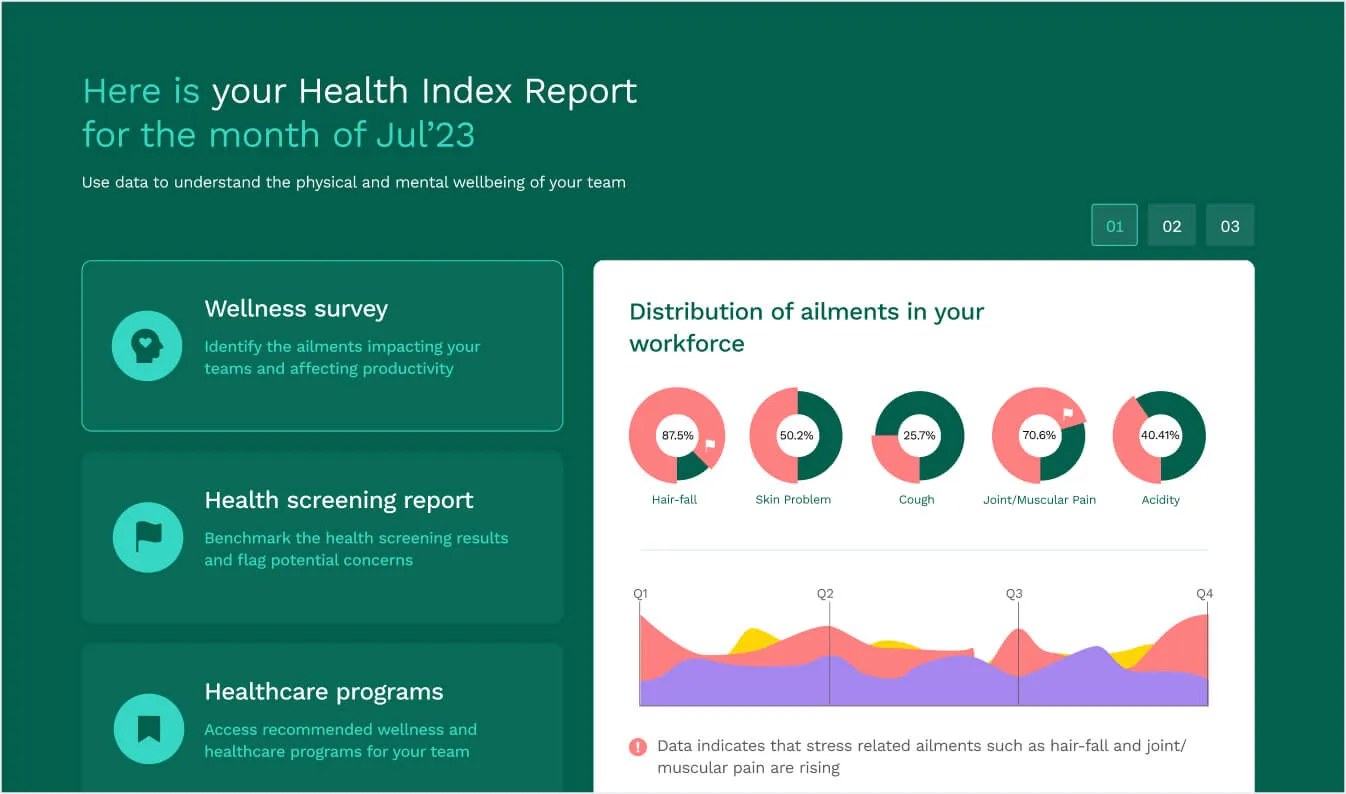Click the Q2 marker on the area chart

point(825,594)
